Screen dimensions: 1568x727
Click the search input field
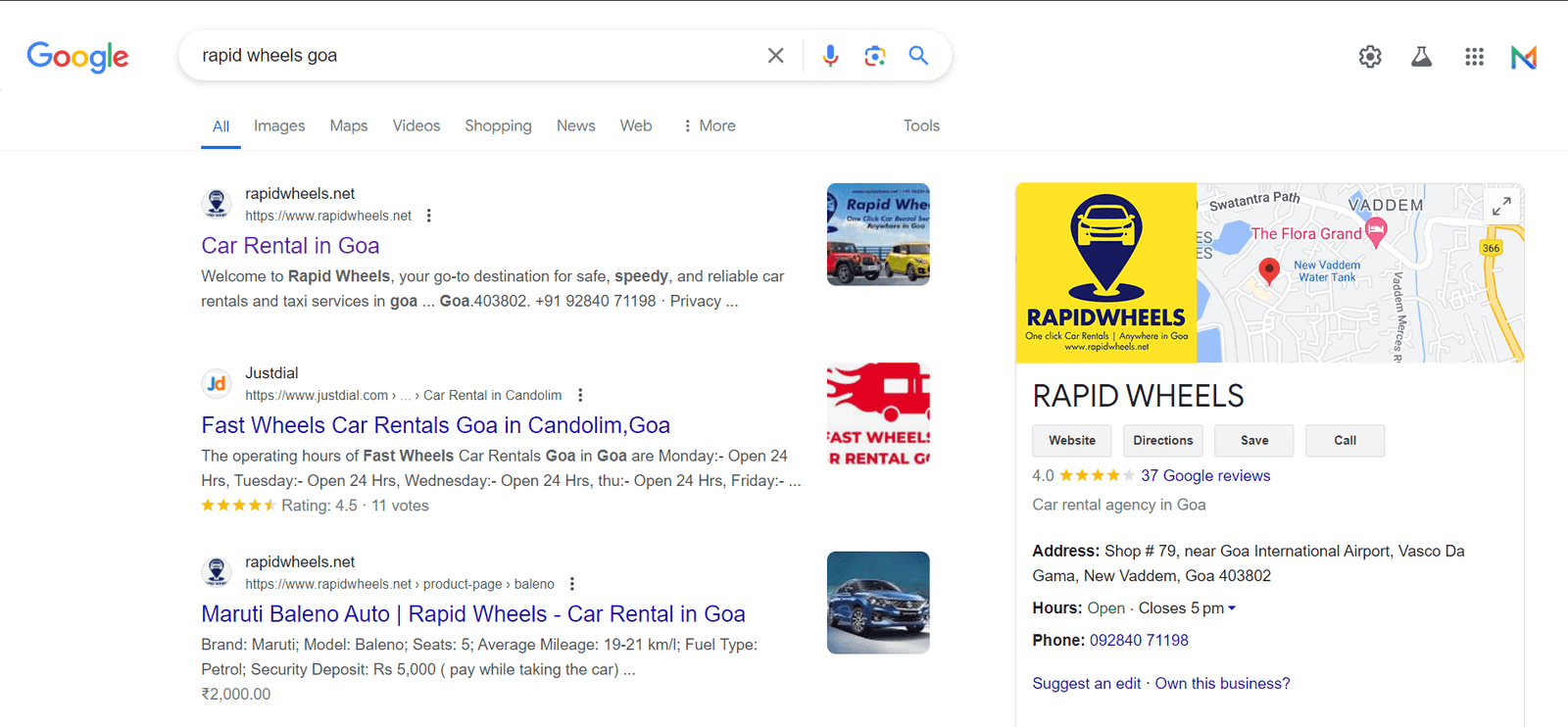tap(475, 56)
